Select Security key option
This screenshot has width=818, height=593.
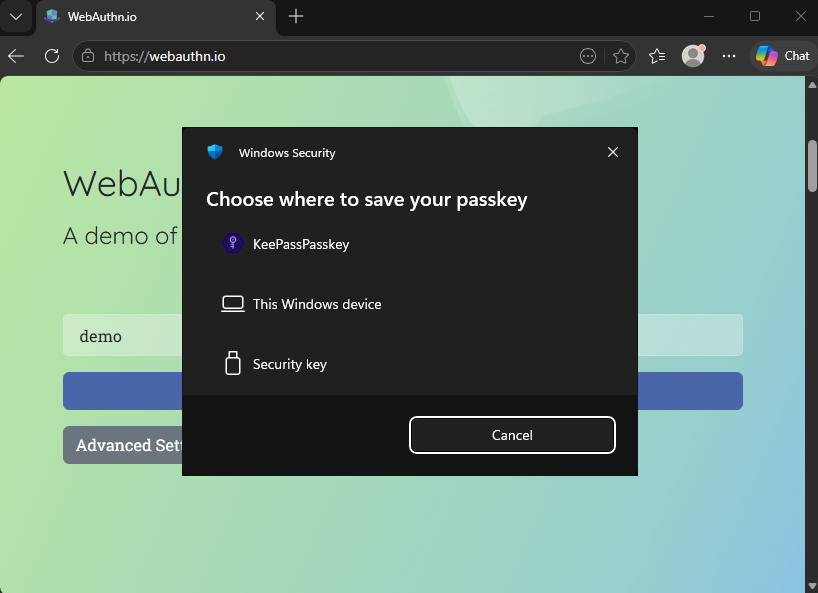point(410,364)
